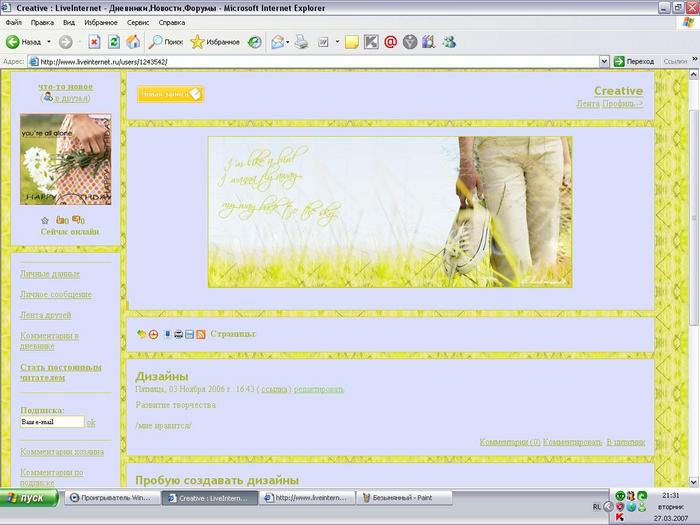This screenshot has height=525, width=700.
Task: Print page with printer toolbar icon
Action: 301,42
